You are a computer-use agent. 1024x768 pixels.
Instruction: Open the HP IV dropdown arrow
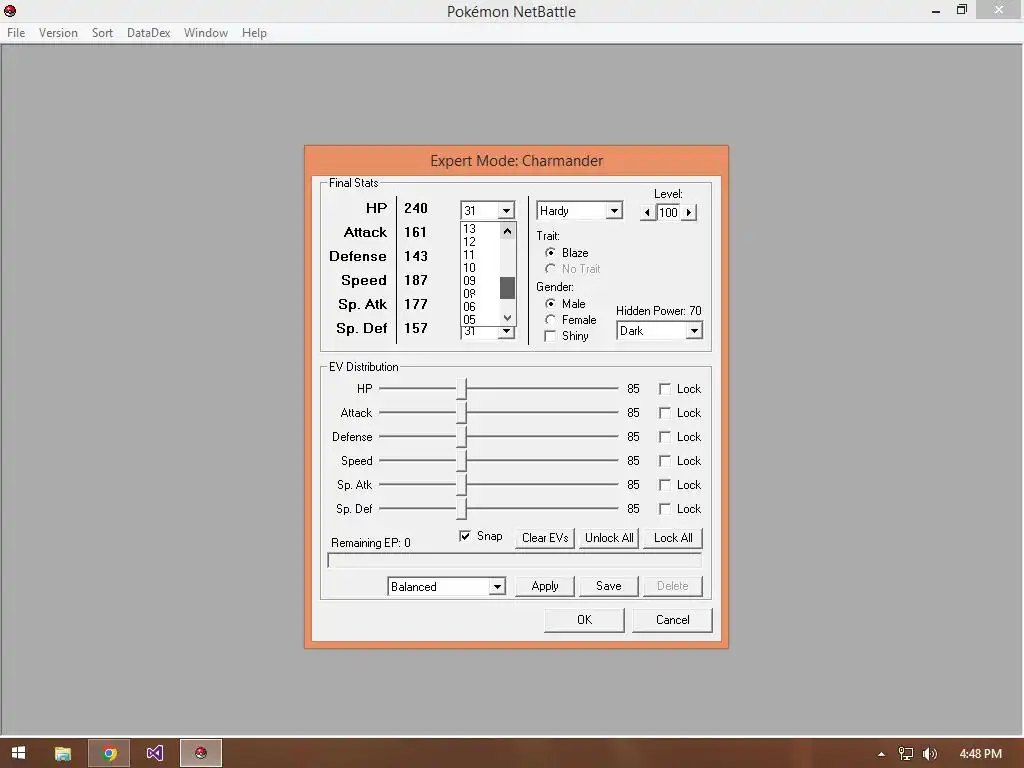point(506,211)
